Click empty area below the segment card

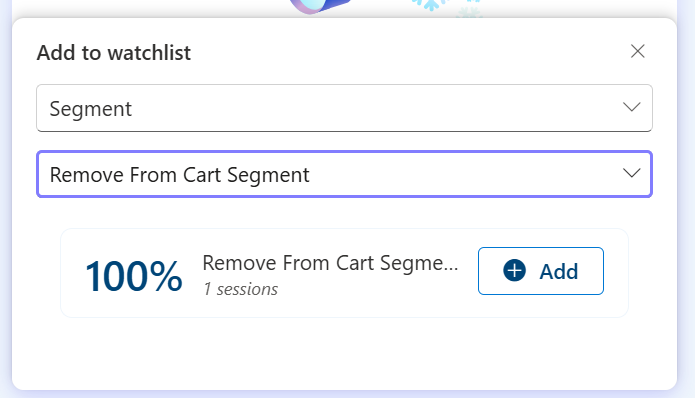(x=344, y=352)
